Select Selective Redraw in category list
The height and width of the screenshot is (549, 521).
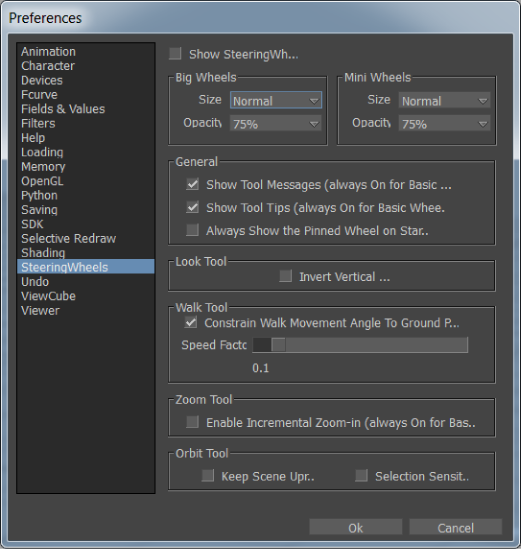pos(68,238)
